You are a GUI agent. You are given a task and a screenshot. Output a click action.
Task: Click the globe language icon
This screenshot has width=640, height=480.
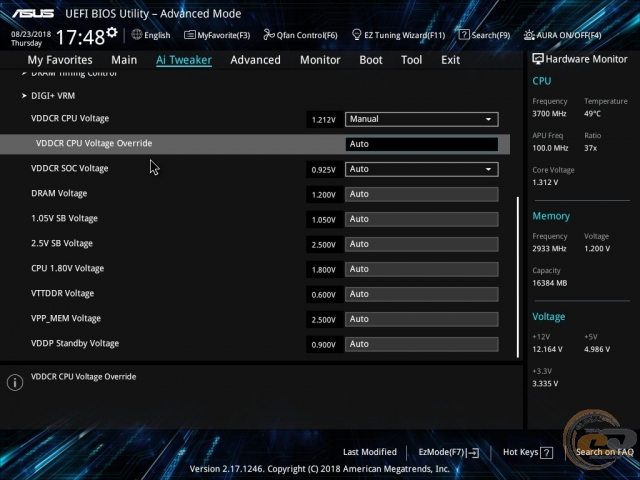tap(137, 35)
